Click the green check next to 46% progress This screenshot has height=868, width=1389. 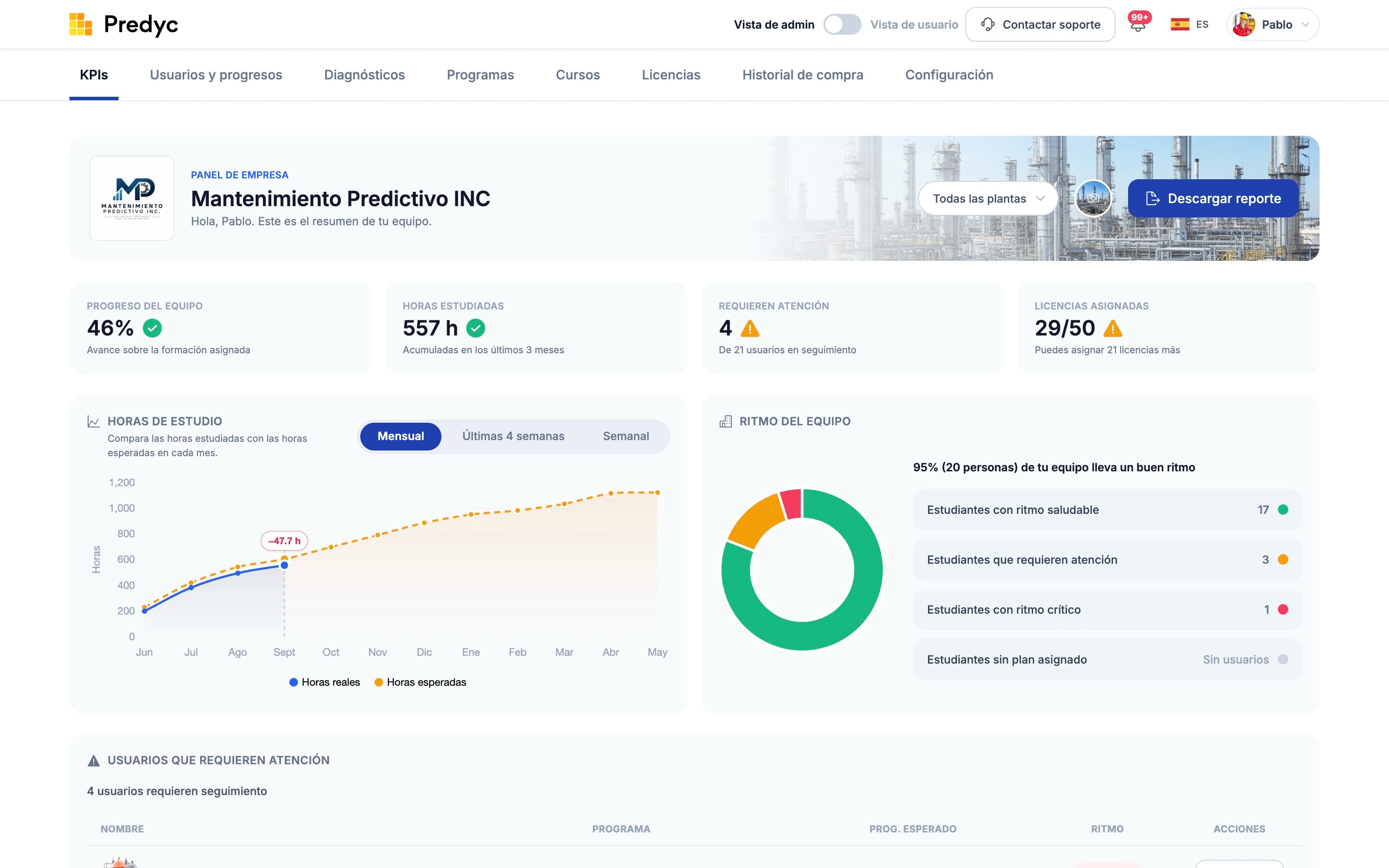click(152, 328)
